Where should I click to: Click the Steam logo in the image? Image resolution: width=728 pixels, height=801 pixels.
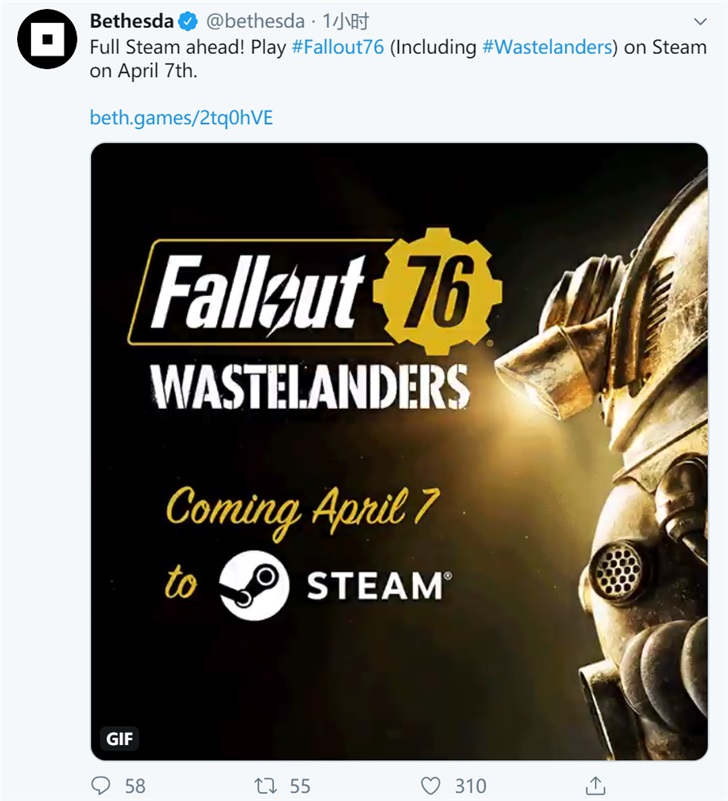coord(254,585)
